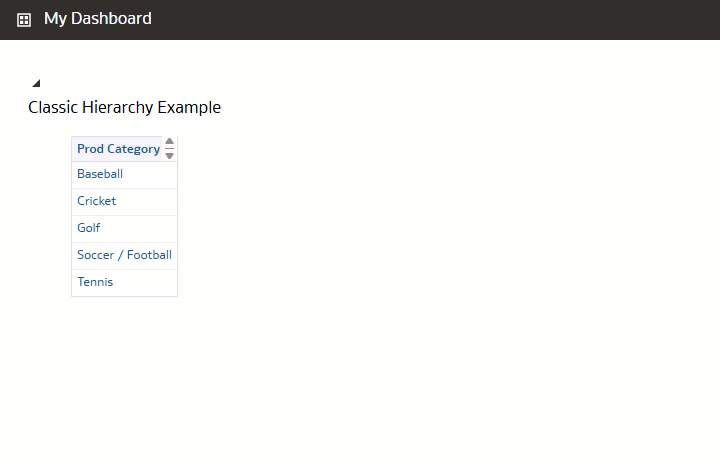720x462 pixels.
Task: Click the word Soccer in the table
Action: tap(96, 255)
